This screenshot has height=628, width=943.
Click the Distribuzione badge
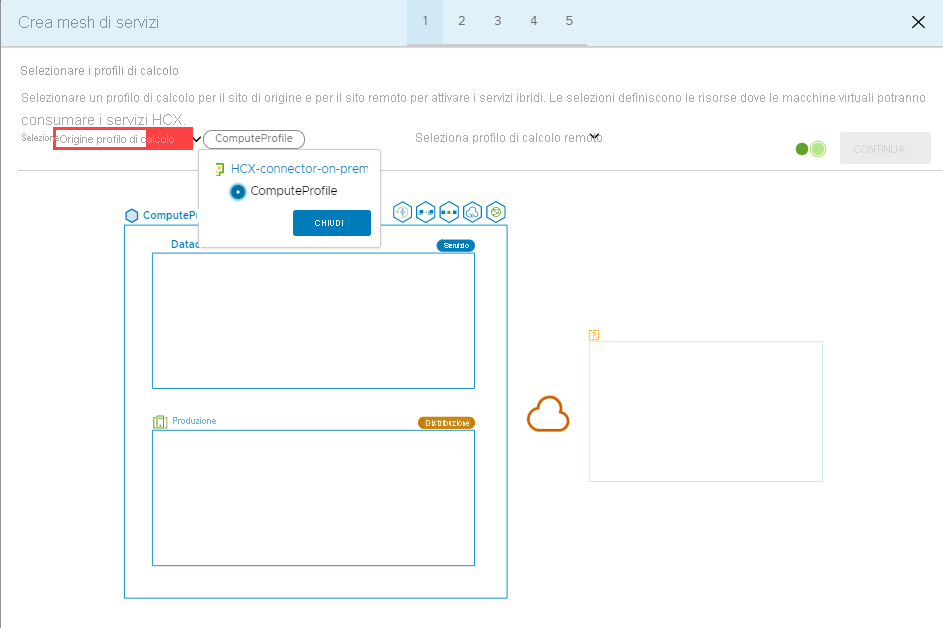coord(447,423)
